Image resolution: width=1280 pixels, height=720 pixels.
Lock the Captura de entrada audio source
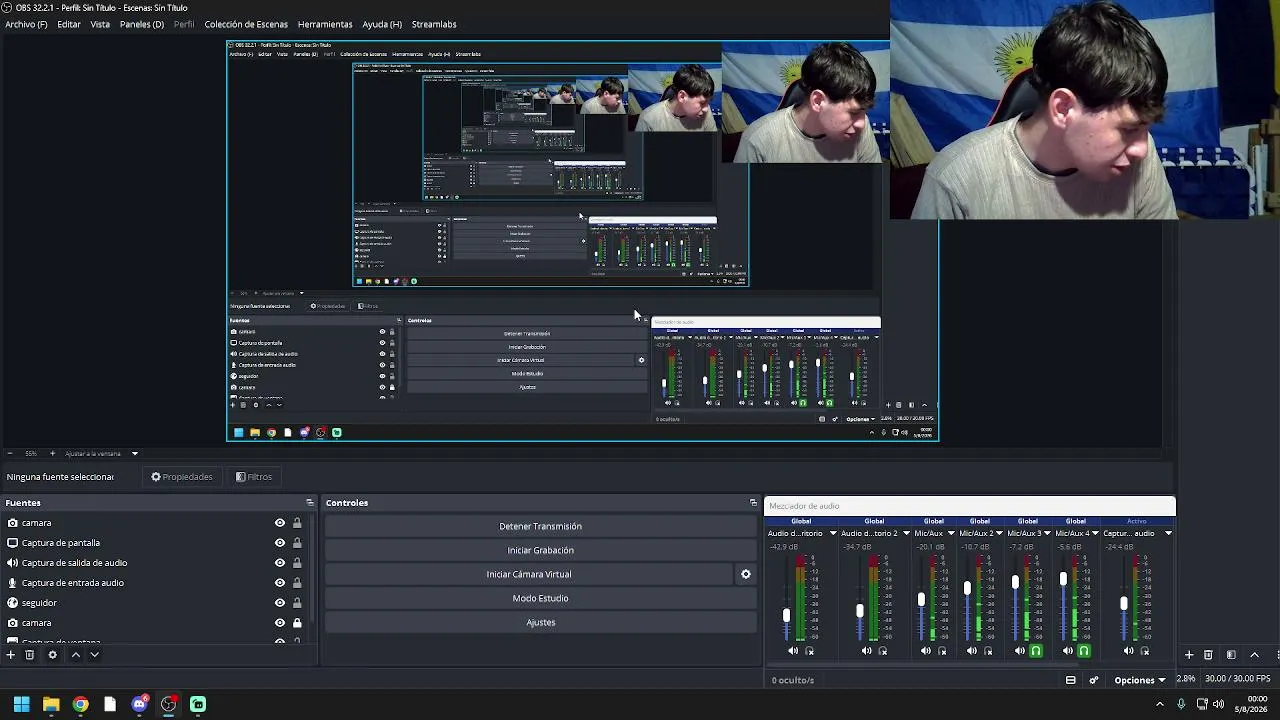(297, 583)
